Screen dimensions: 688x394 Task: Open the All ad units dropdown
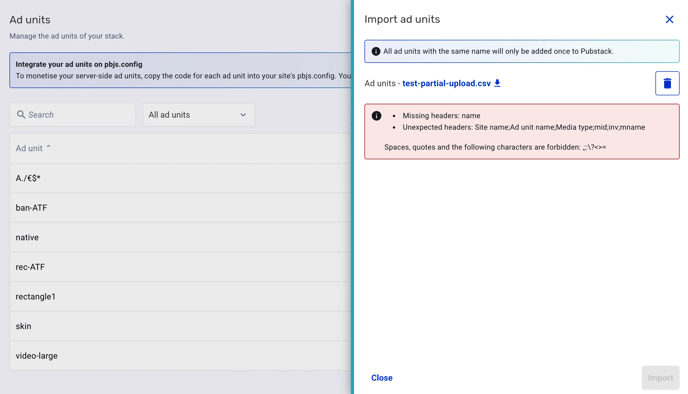coord(198,115)
